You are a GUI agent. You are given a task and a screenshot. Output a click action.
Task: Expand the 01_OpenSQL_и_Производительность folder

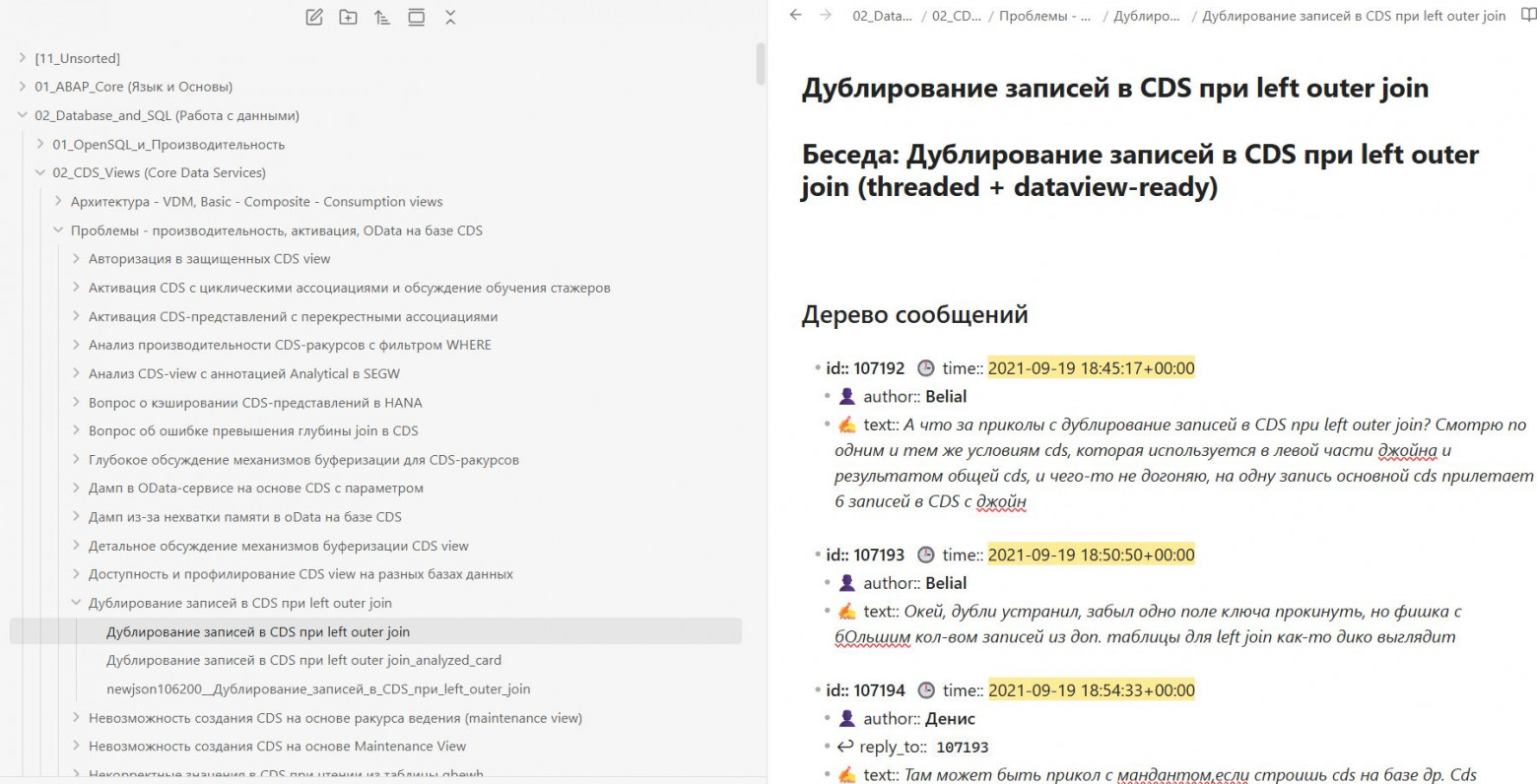point(167,144)
